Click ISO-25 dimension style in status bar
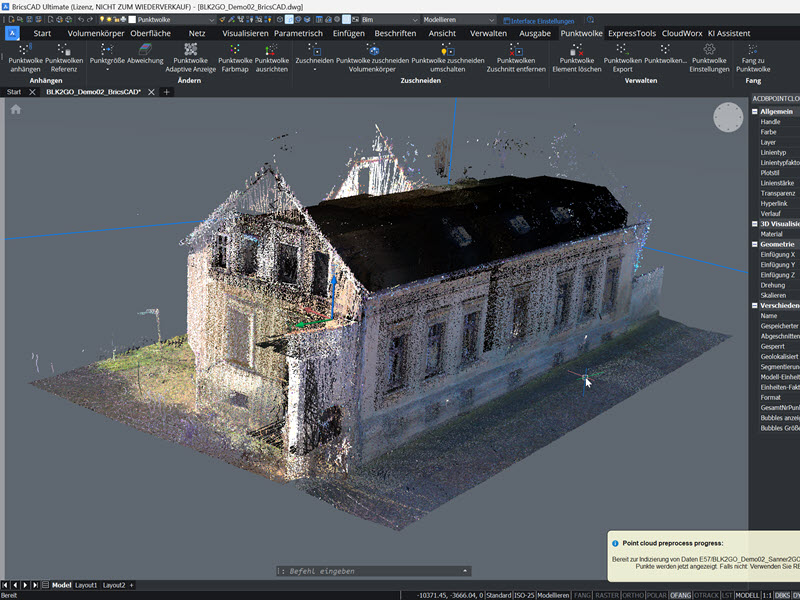Image resolution: width=800 pixels, height=600 pixels. click(x=523, y=595)
